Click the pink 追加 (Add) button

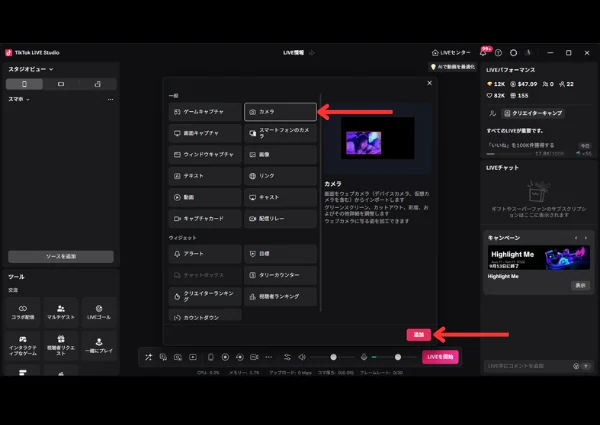click(x=419, y=335)
